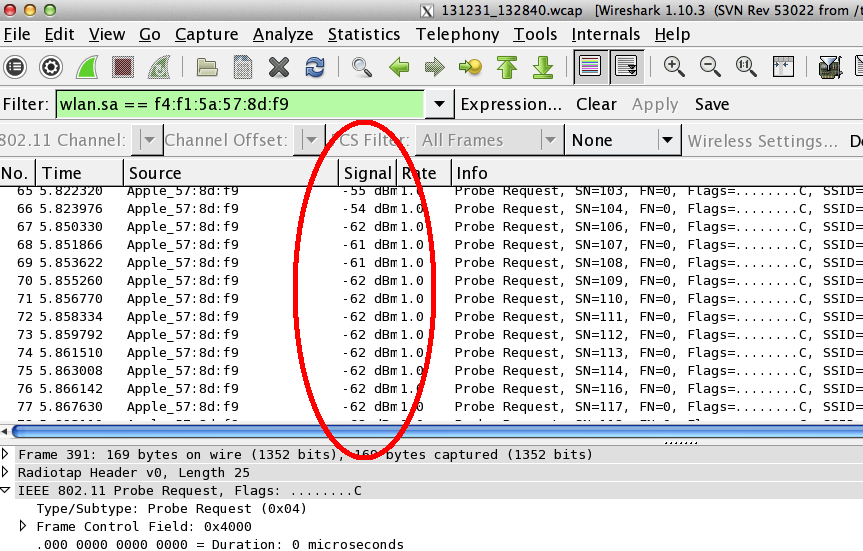The width and height of the screenshot is (863, 551).
Task: Click Apply display filter button
Action: tap(655, 105)
